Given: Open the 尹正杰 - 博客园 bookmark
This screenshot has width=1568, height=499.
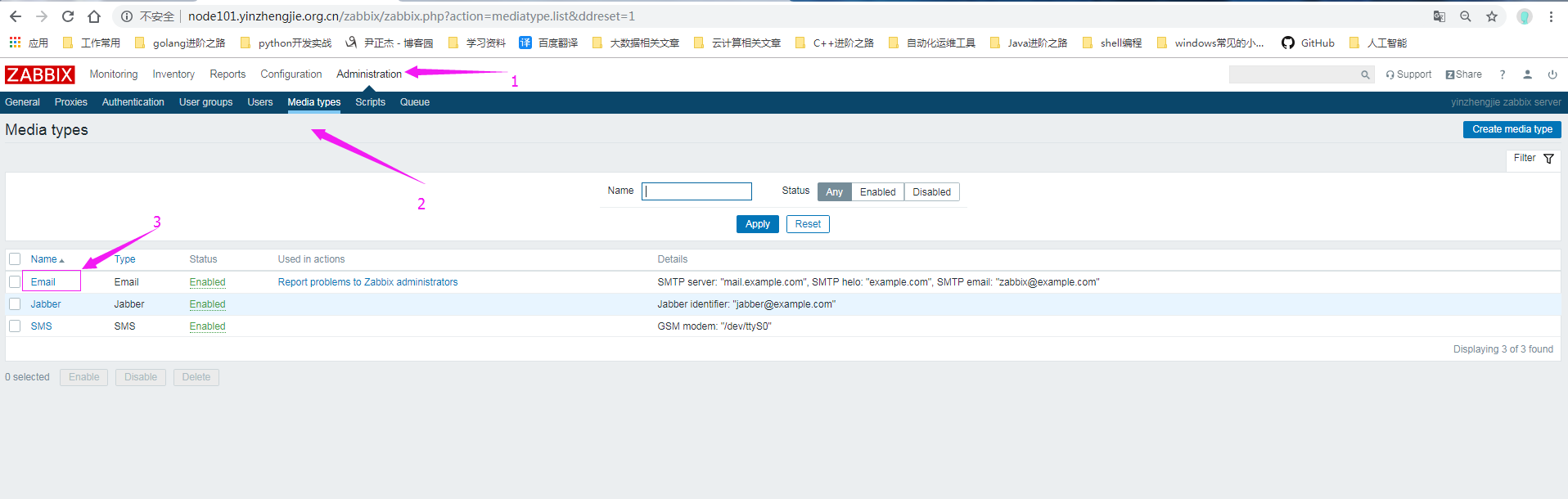Looking at the screenshot, I should (x=389, y=43).
